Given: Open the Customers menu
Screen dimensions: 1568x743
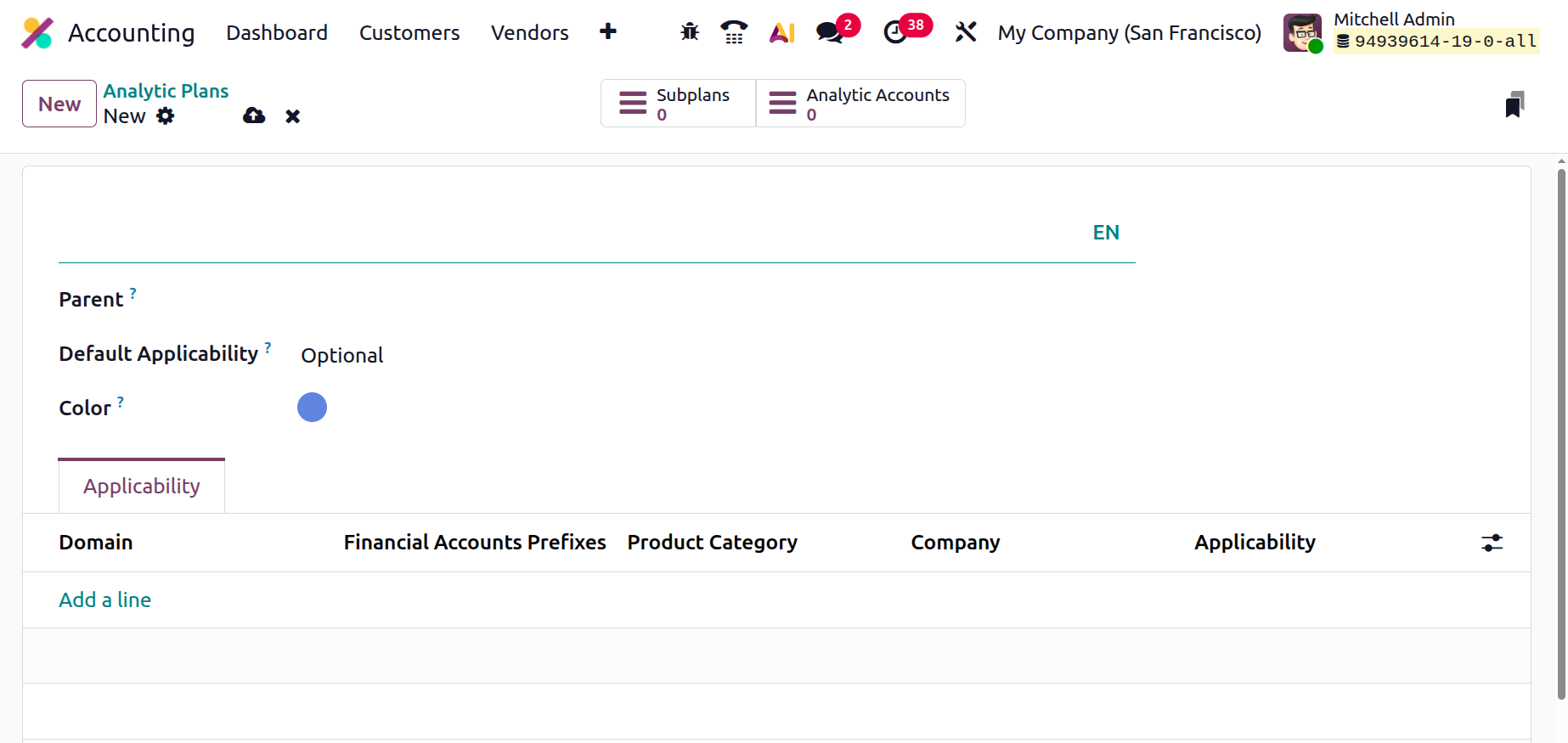Looking at the screenshot, I should click(x=409, y=33).
